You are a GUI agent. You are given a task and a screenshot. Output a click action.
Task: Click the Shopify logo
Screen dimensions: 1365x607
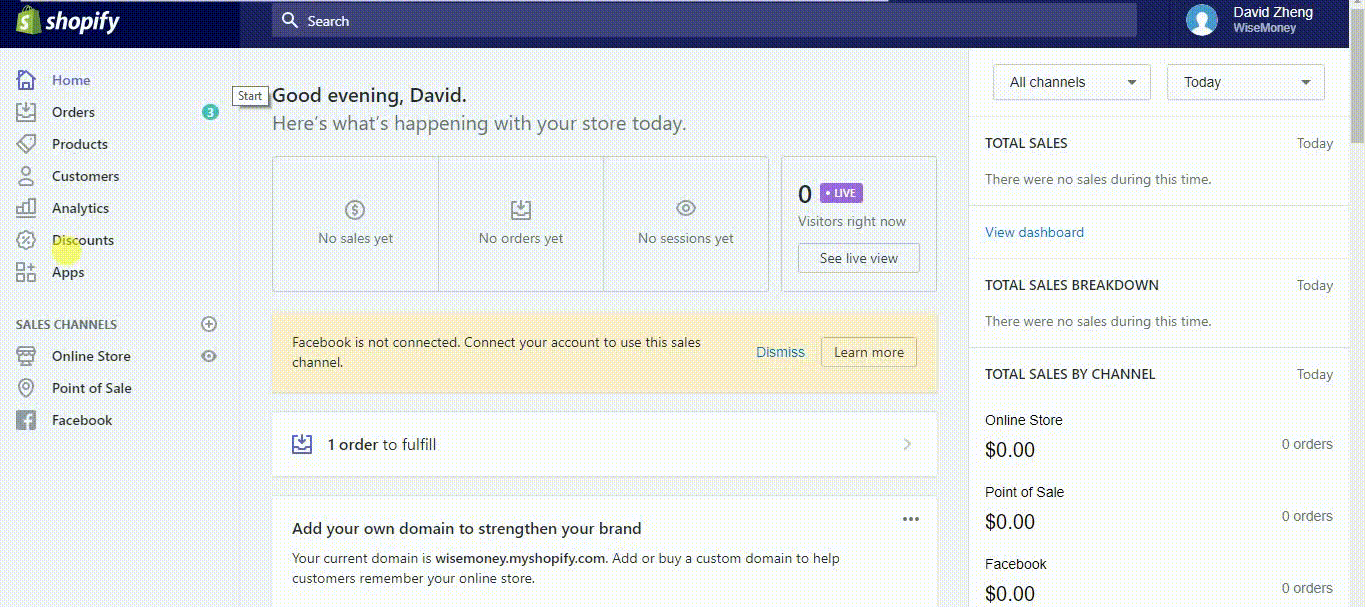coord(67,22)
